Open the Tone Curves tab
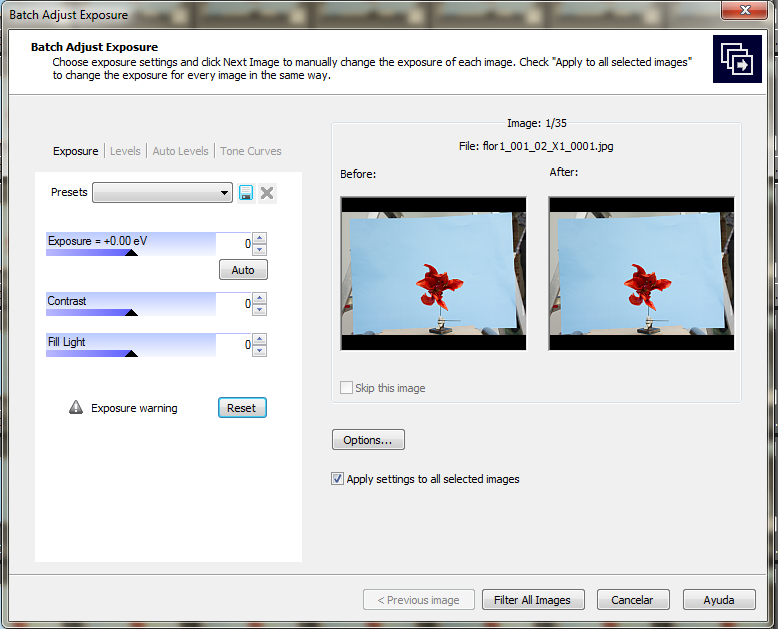Image resolution: width=778 pixels, height=629 pixels. point(251,151)
